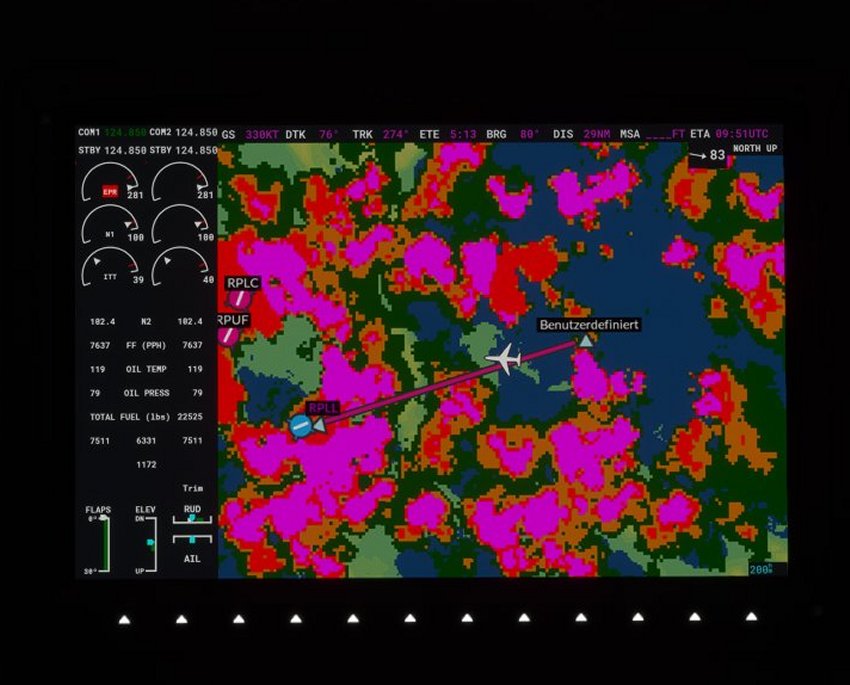The width and height of the screenshot is (850, 685).
Task: Click the wind arrow indicator showing 83
Action: pos(707,155)
